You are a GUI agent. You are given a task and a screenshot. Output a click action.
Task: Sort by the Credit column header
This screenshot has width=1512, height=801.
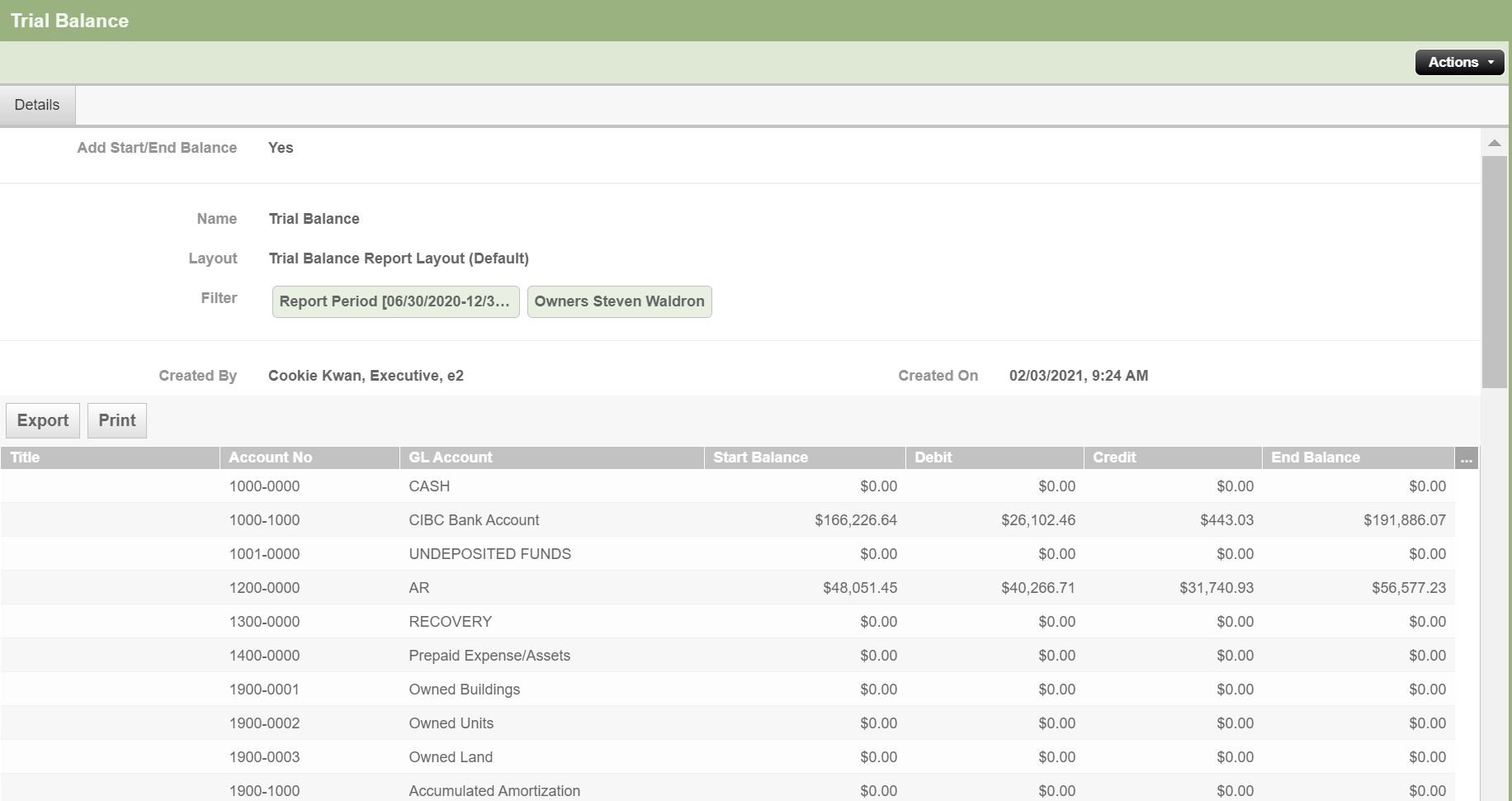(x=1173, y=457)
